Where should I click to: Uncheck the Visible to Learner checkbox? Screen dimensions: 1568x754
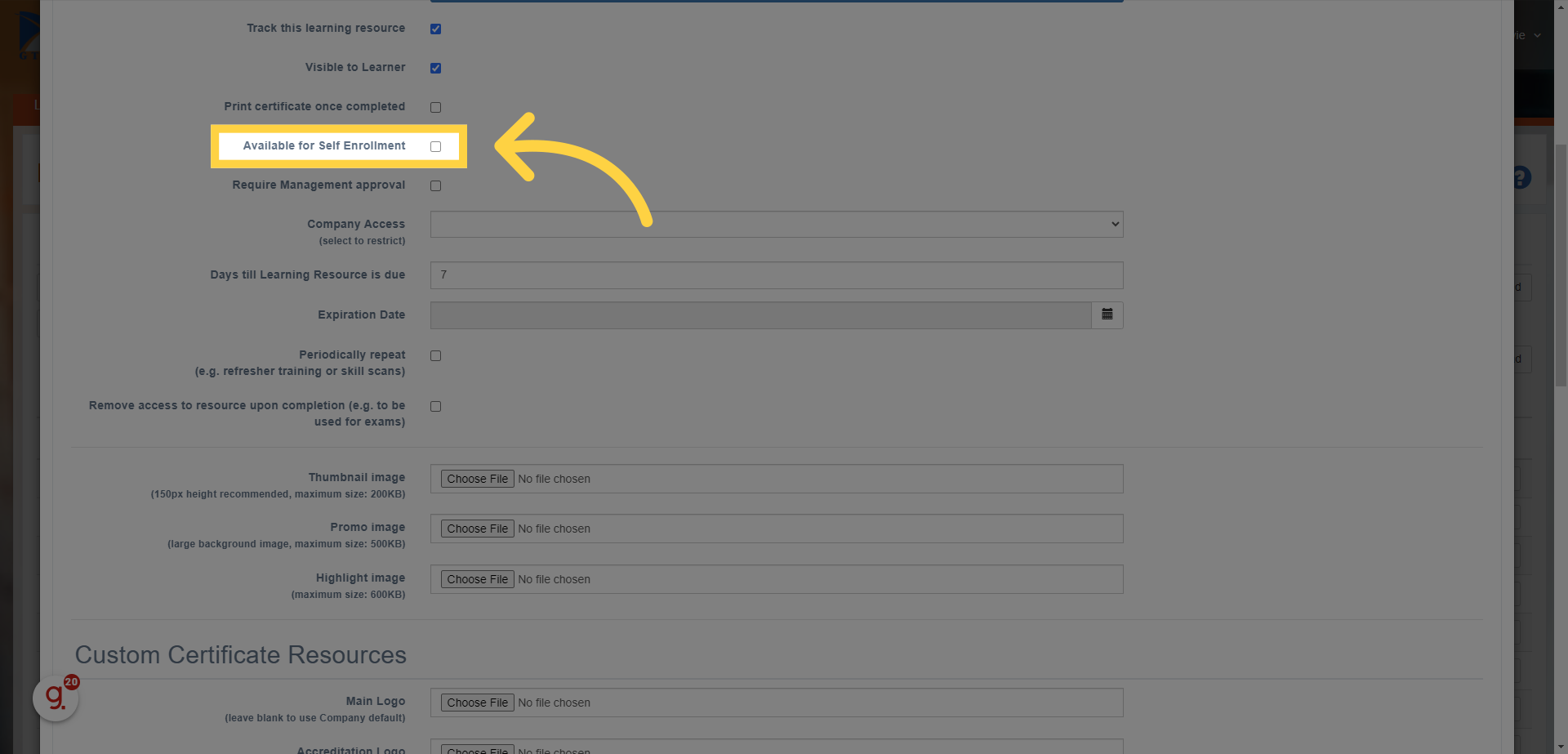(435, 68)
